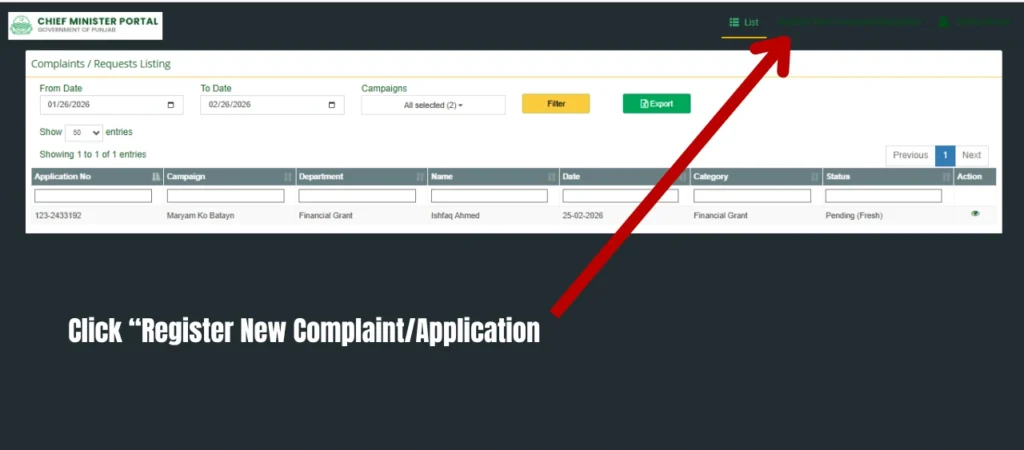Expand the Campaigns 'All selected (2)' dropdown

pyautogui.click(x=433, y=105)
